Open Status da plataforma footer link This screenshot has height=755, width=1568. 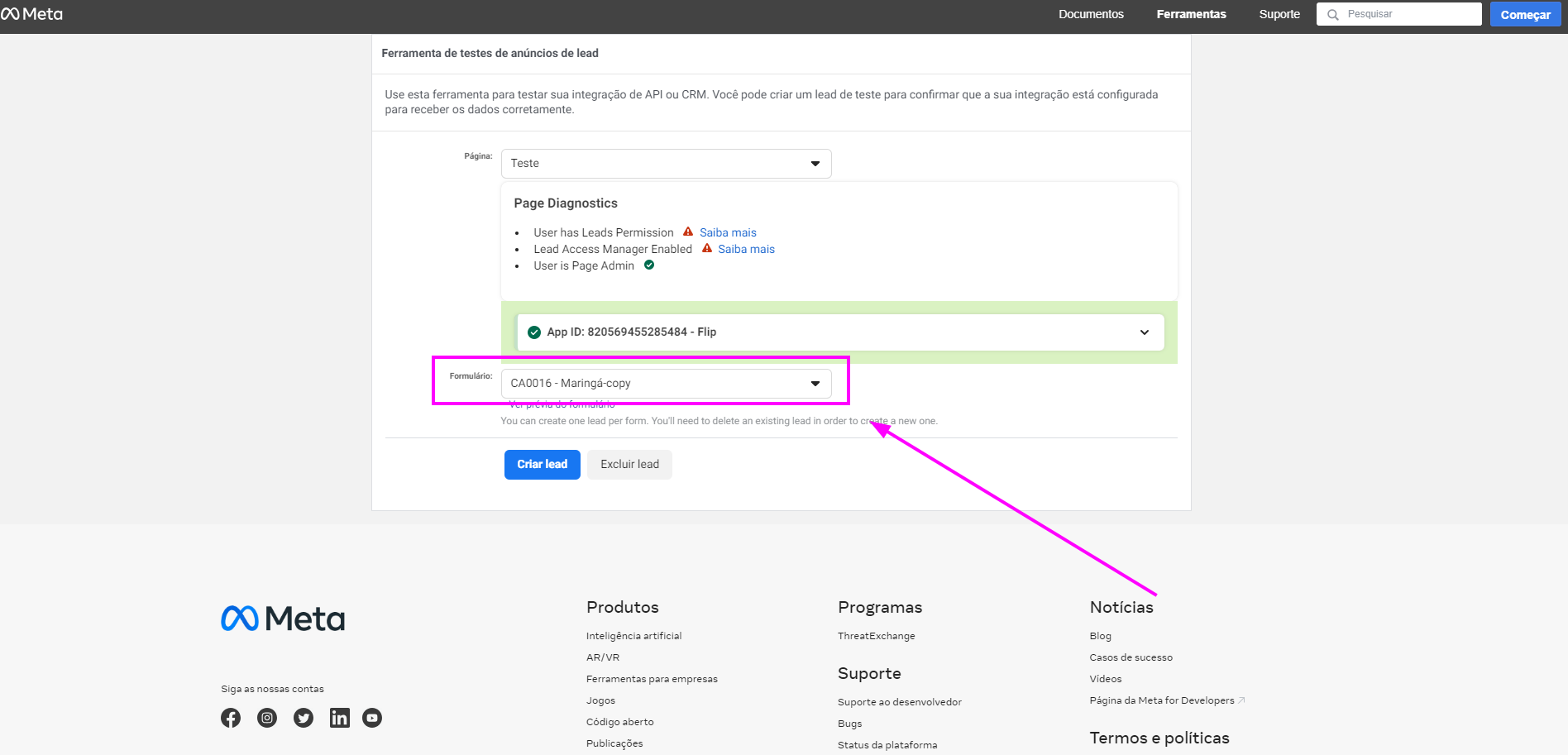887,745
